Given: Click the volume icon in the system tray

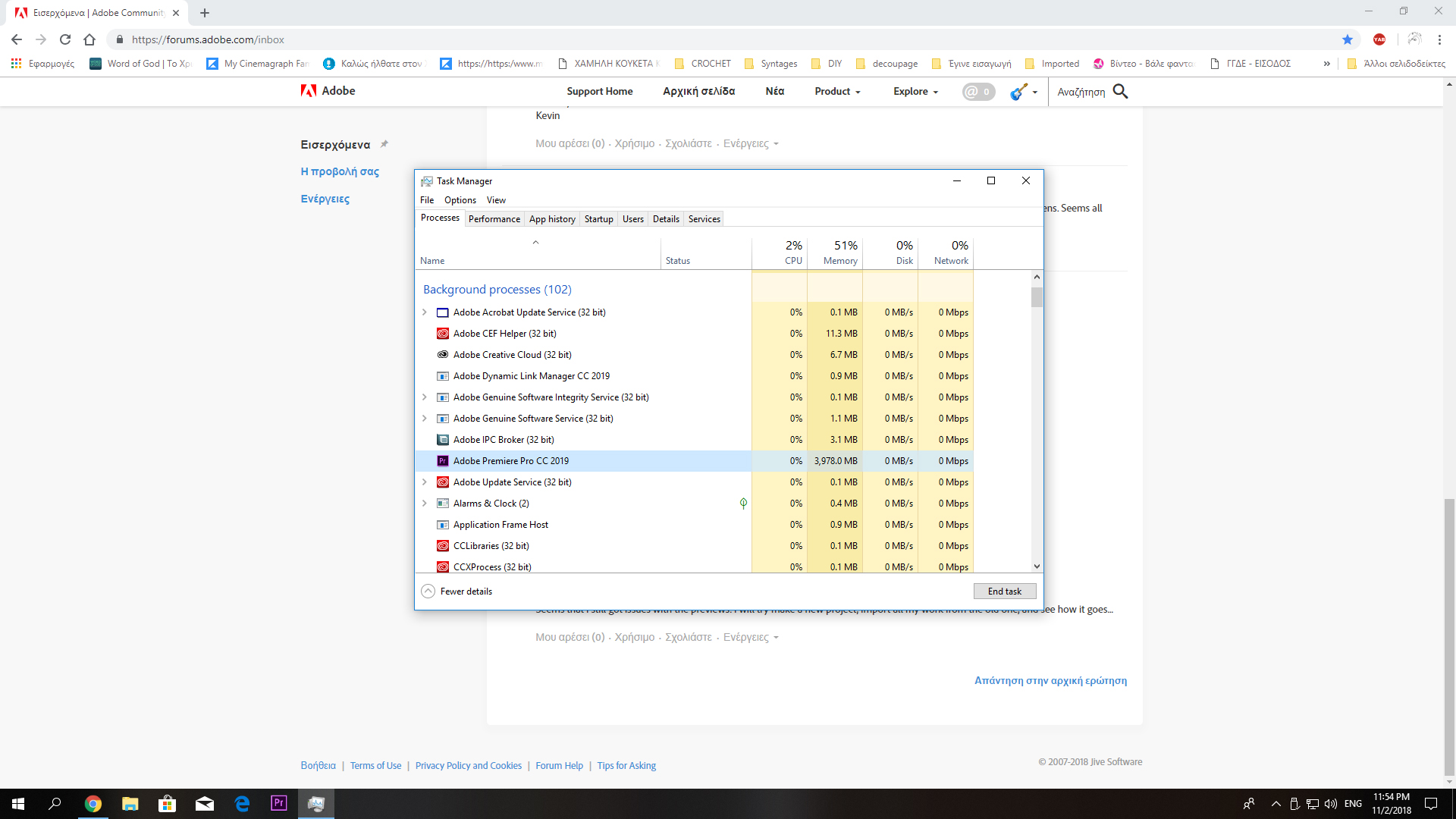Looking at the screenshot, I should pos(1330,804).
